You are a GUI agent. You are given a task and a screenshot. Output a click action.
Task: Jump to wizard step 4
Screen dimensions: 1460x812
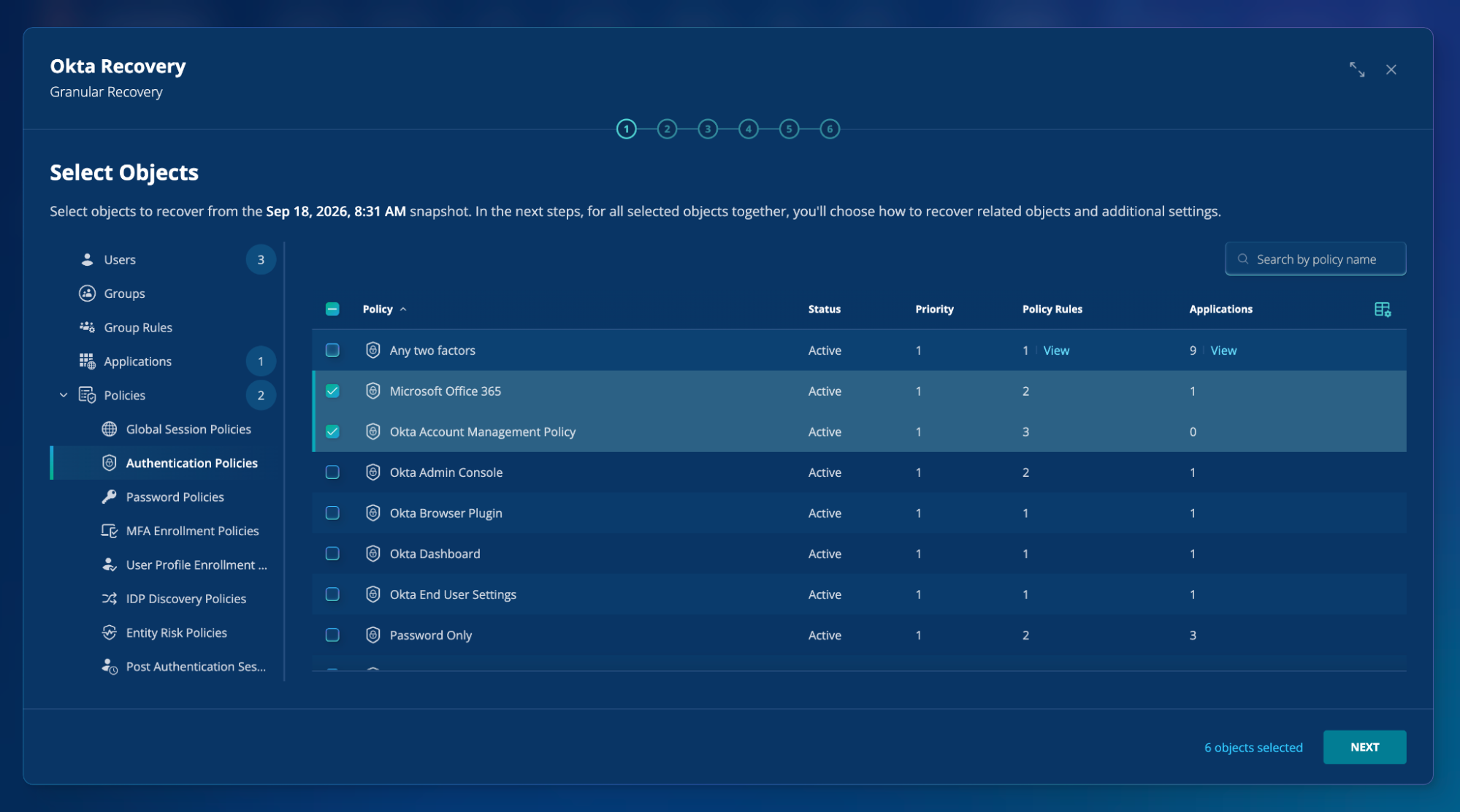(x=749, y=129)
